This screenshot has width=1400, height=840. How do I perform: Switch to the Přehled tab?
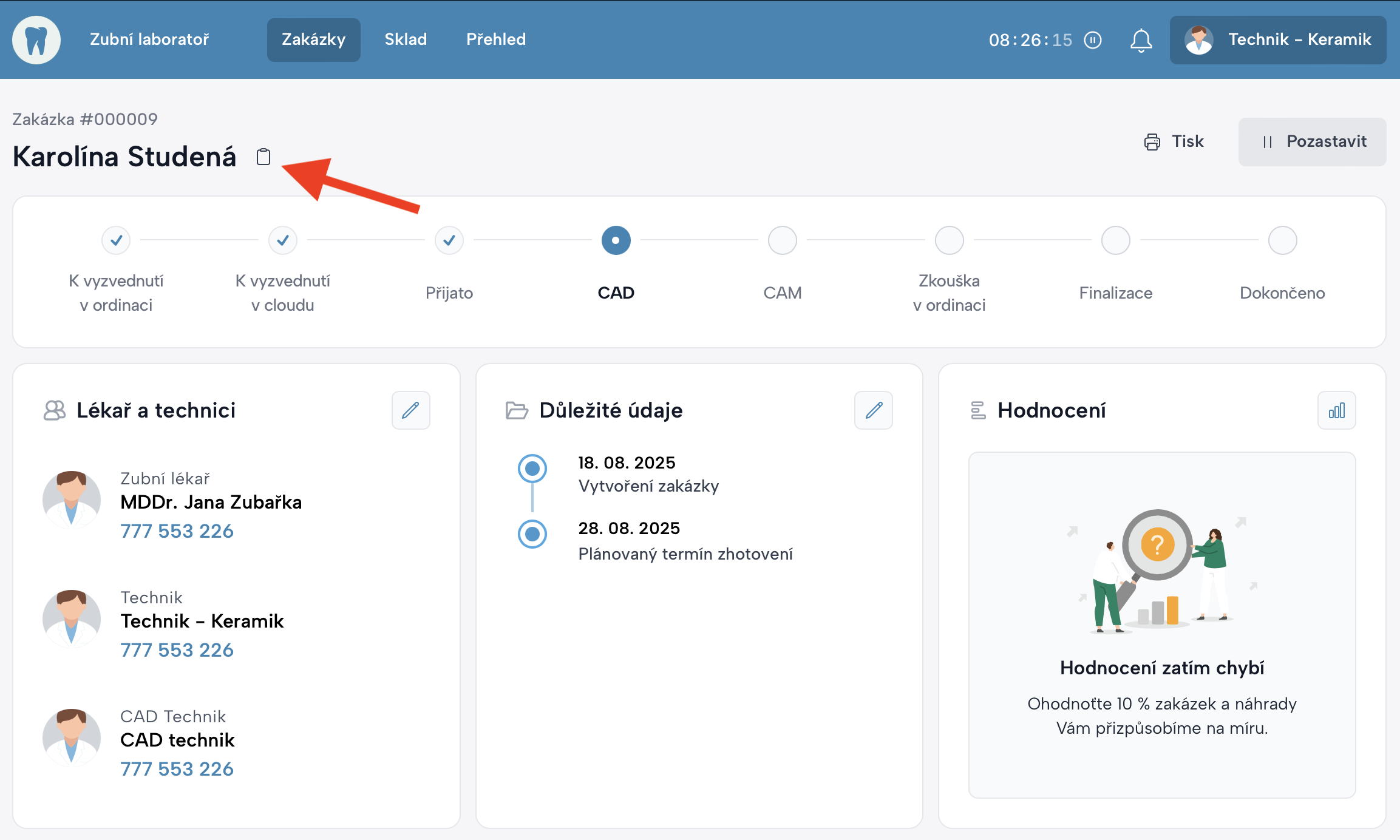495,40
